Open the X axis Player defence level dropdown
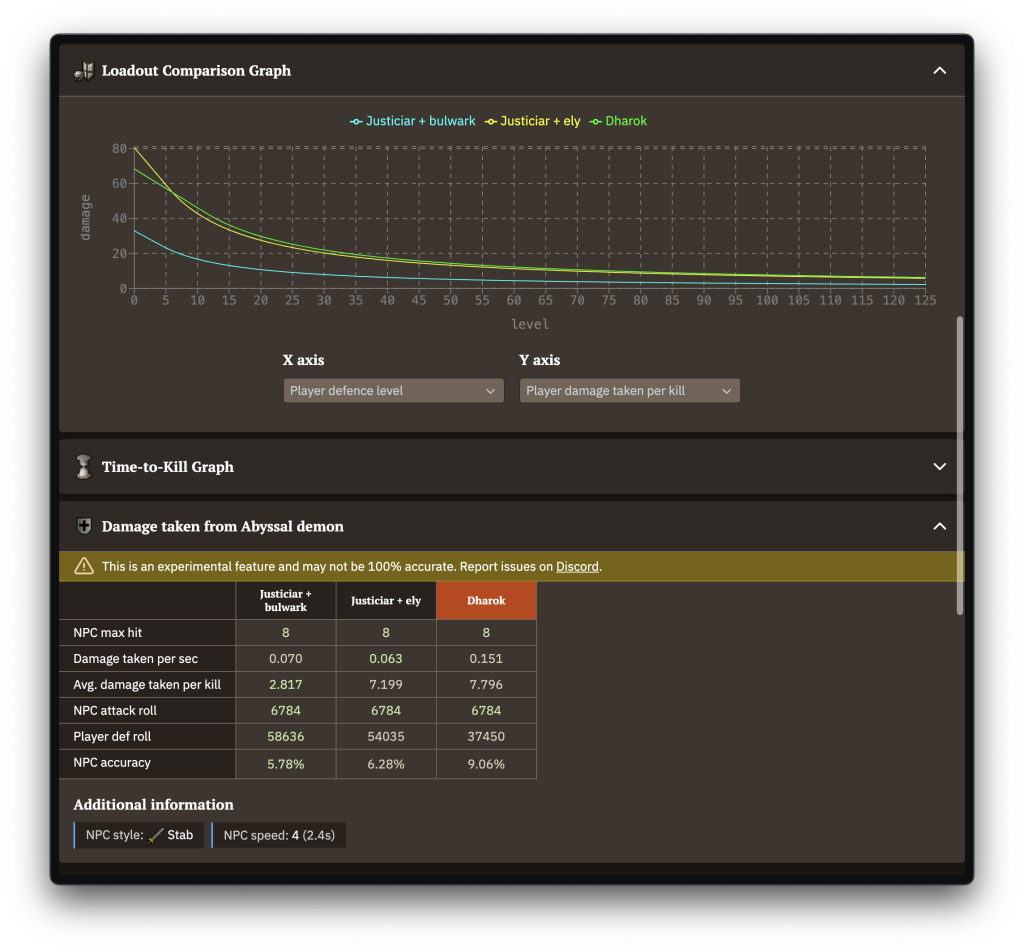The width and height of the screenshot is (1024, 951). [x=393, y=391]
